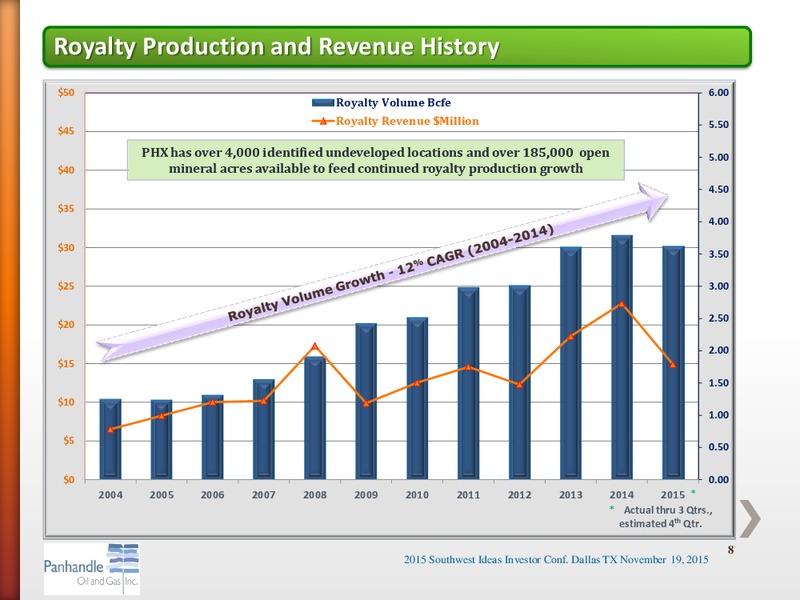Click the 2015 x-axis year label
The image size is (800, 600).
click(673, 494)
